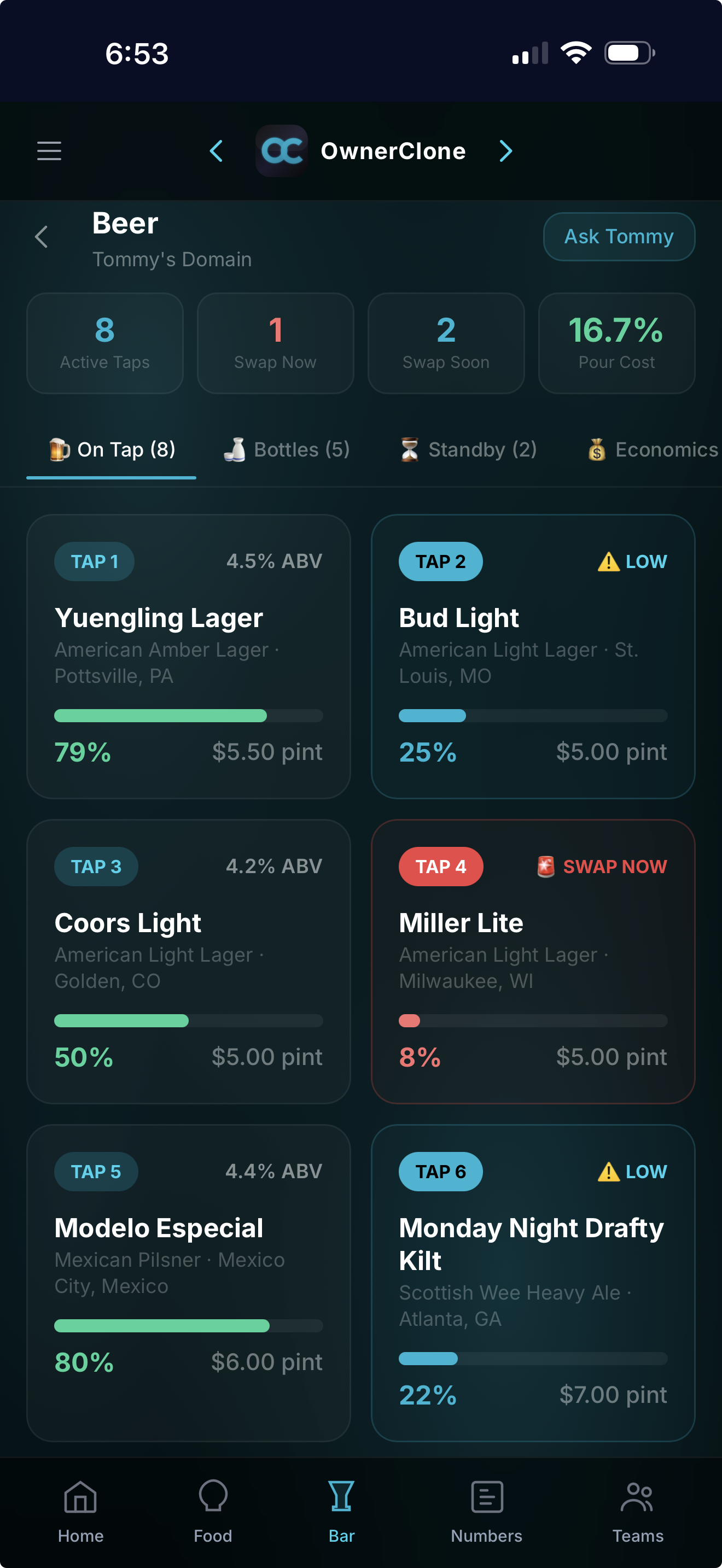Switch to previous app with left chevron

[x=216, y=151]
